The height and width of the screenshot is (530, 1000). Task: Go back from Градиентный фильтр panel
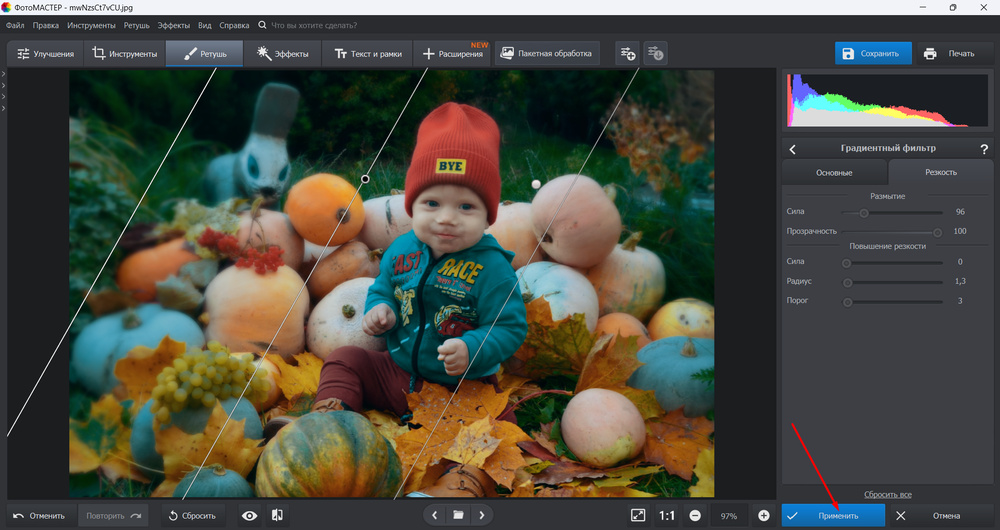point(793,148)
